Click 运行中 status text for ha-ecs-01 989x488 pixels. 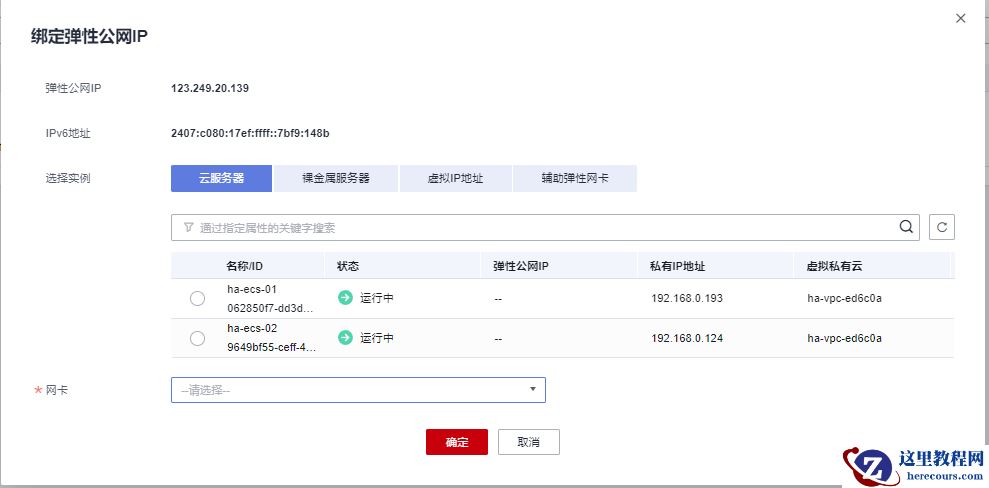(377, 298)
